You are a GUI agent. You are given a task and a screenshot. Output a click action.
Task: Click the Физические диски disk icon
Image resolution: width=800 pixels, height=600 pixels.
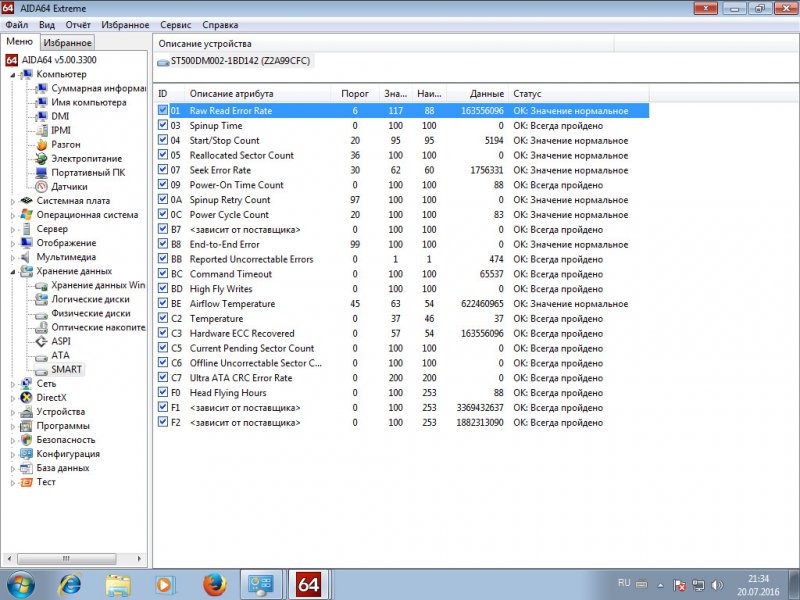42,312
